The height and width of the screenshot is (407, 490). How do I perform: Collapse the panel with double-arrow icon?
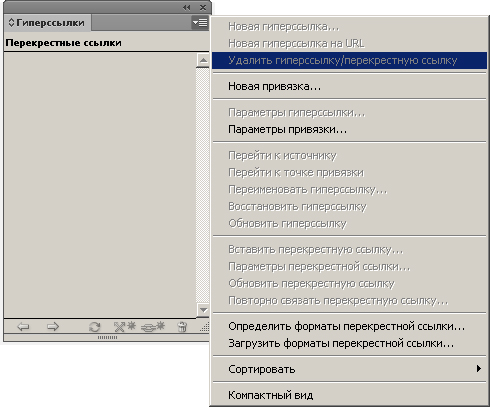187,7
